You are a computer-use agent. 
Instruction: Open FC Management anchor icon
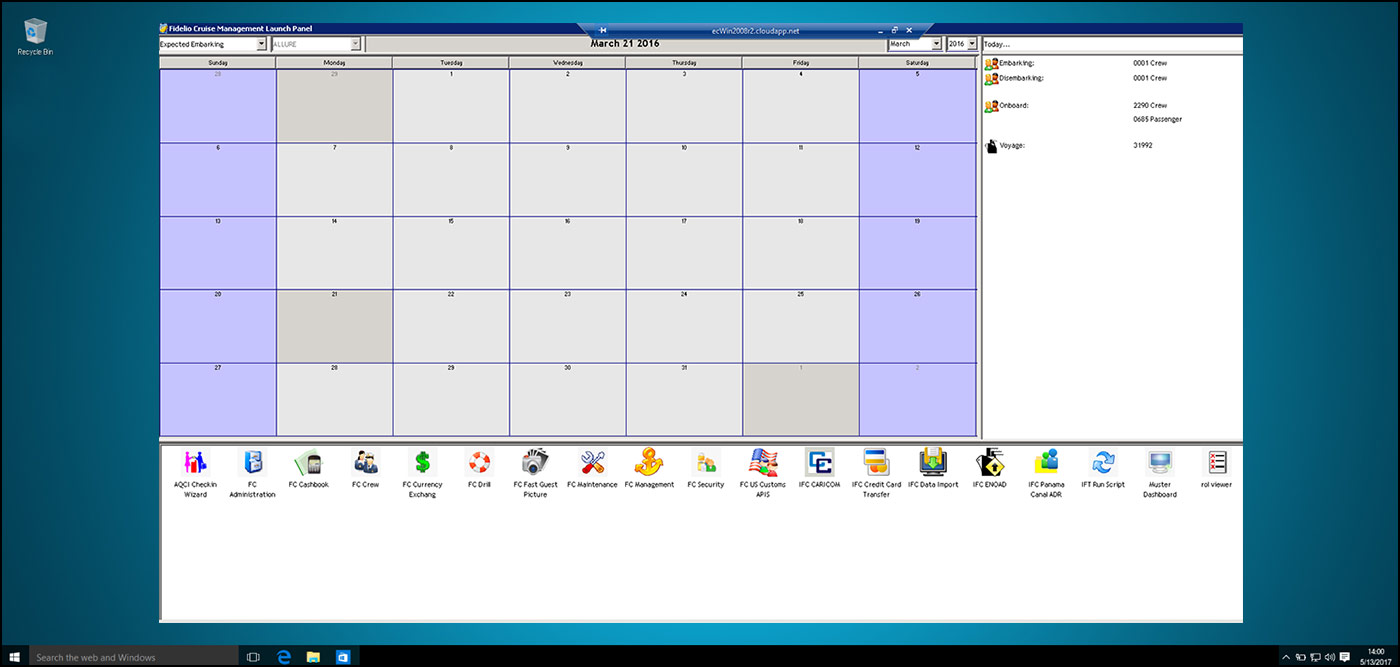(x=649, y=469)
